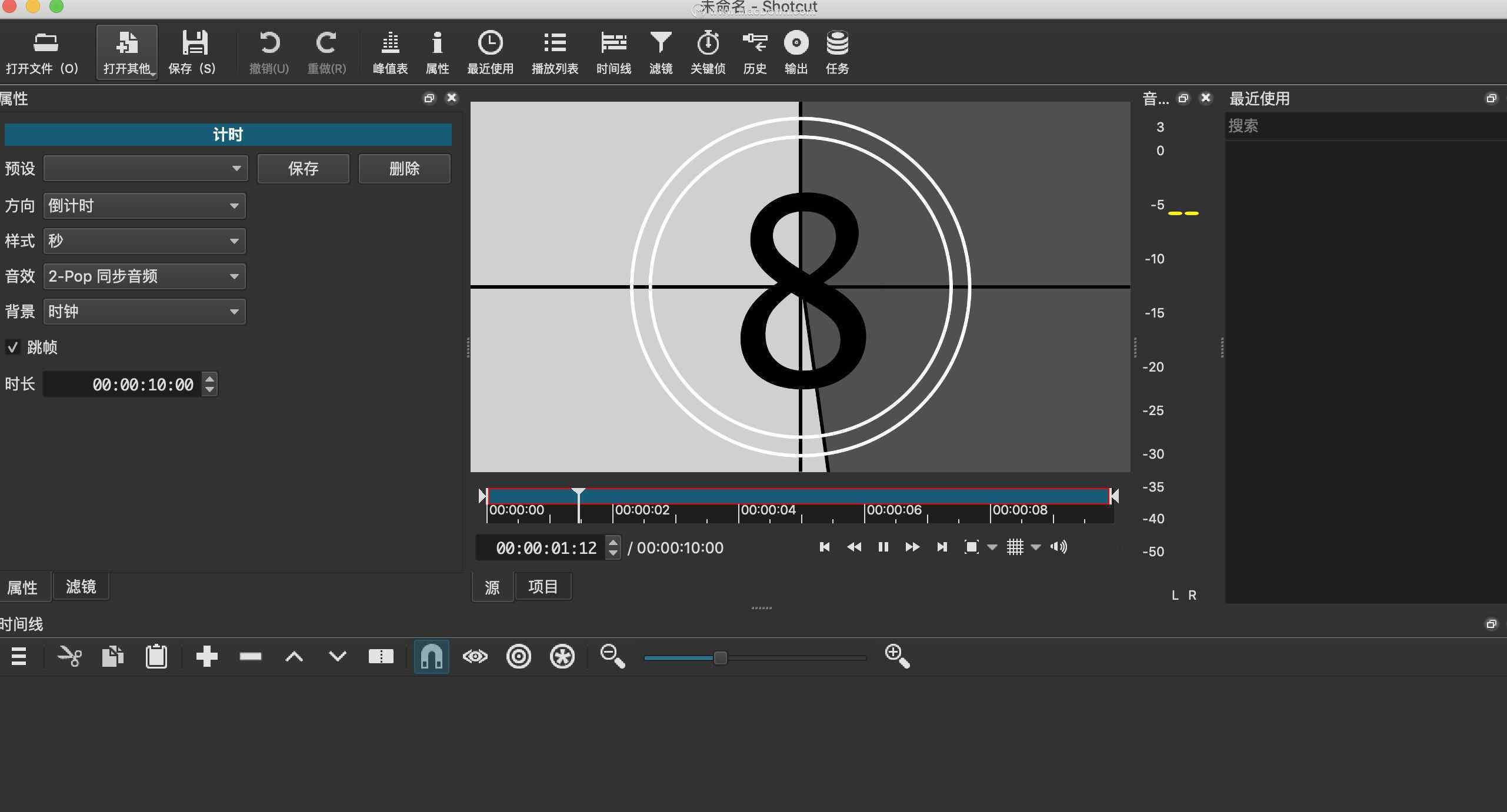Screen dimensions: 1507x812
Task: Open the 背景 dropdown showing 时钟
Action: click(145, 312)
